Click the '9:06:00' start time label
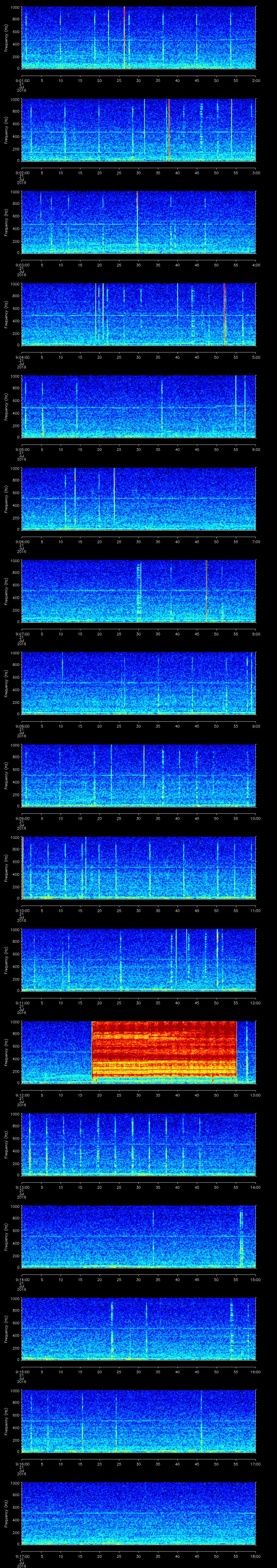This screenshot has height=1568, width=277. [22, 542]
